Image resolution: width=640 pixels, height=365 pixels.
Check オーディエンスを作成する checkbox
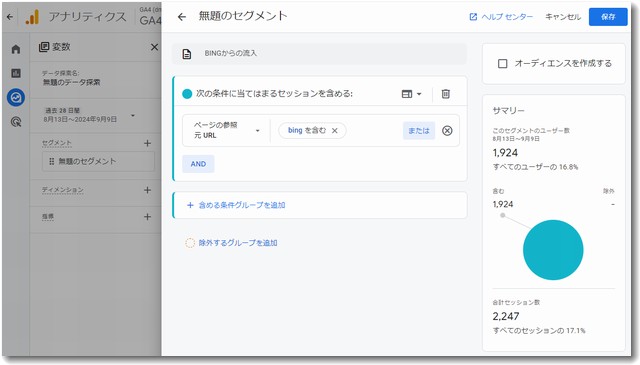[x=503, y=64]
